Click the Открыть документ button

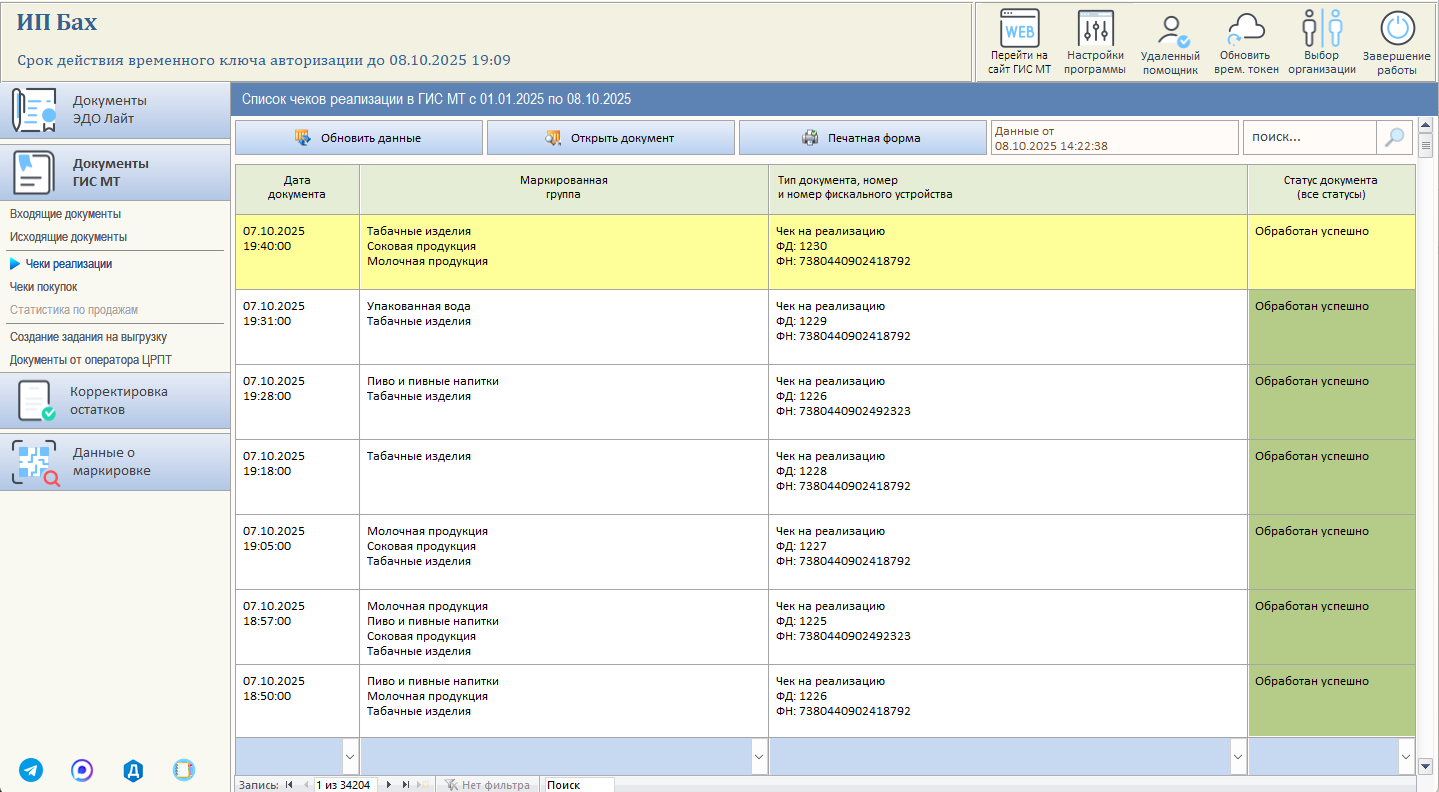[x=611, y=138]
